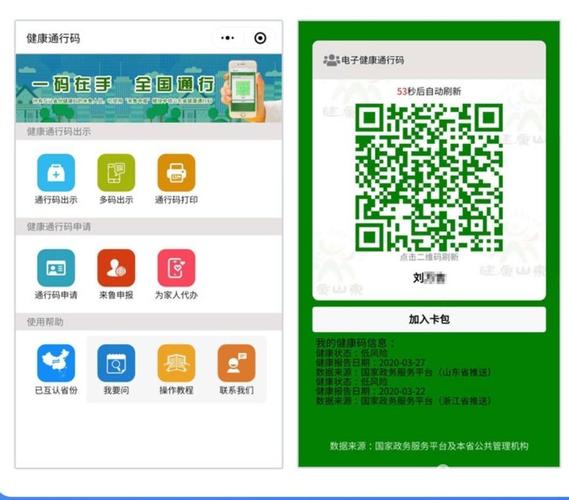
Task: Click the 通行码打印 label text
Action: 176,200
